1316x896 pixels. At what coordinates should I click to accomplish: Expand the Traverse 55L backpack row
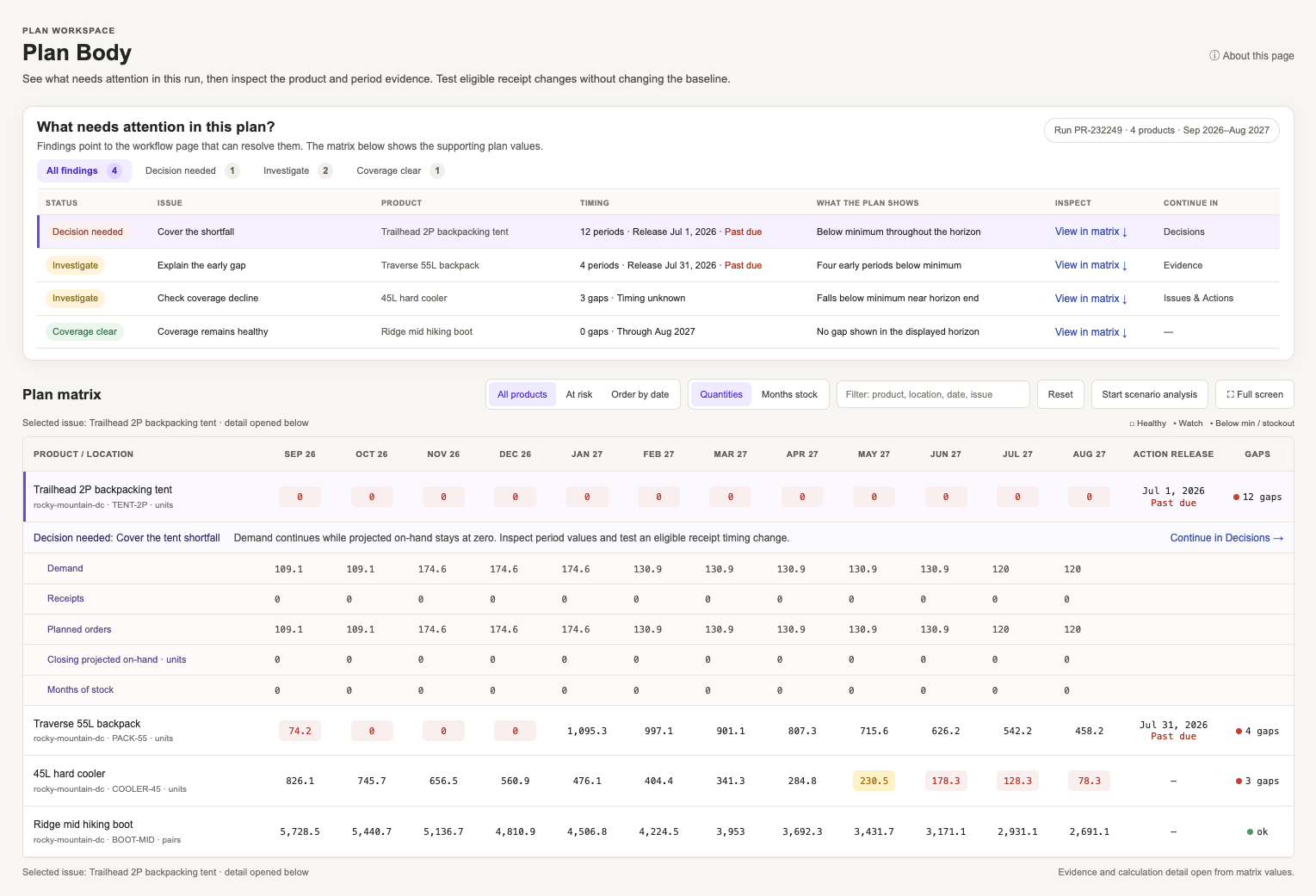pos(658,731)
